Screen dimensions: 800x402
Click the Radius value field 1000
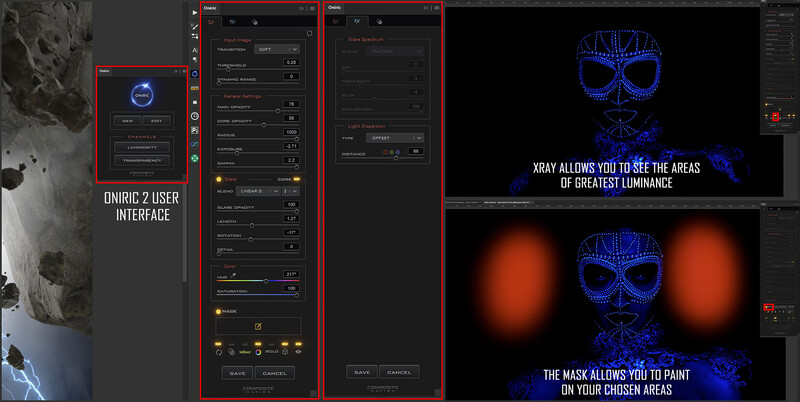click(291, 132)
